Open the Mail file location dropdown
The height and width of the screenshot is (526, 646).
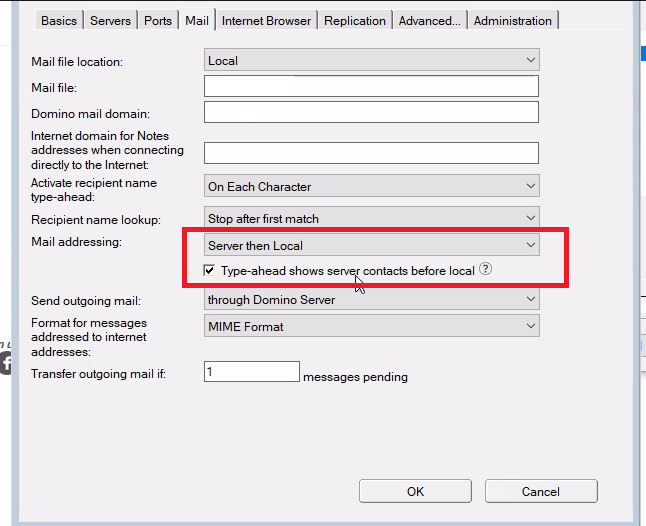pyautogui.click(x=371, y=61)
